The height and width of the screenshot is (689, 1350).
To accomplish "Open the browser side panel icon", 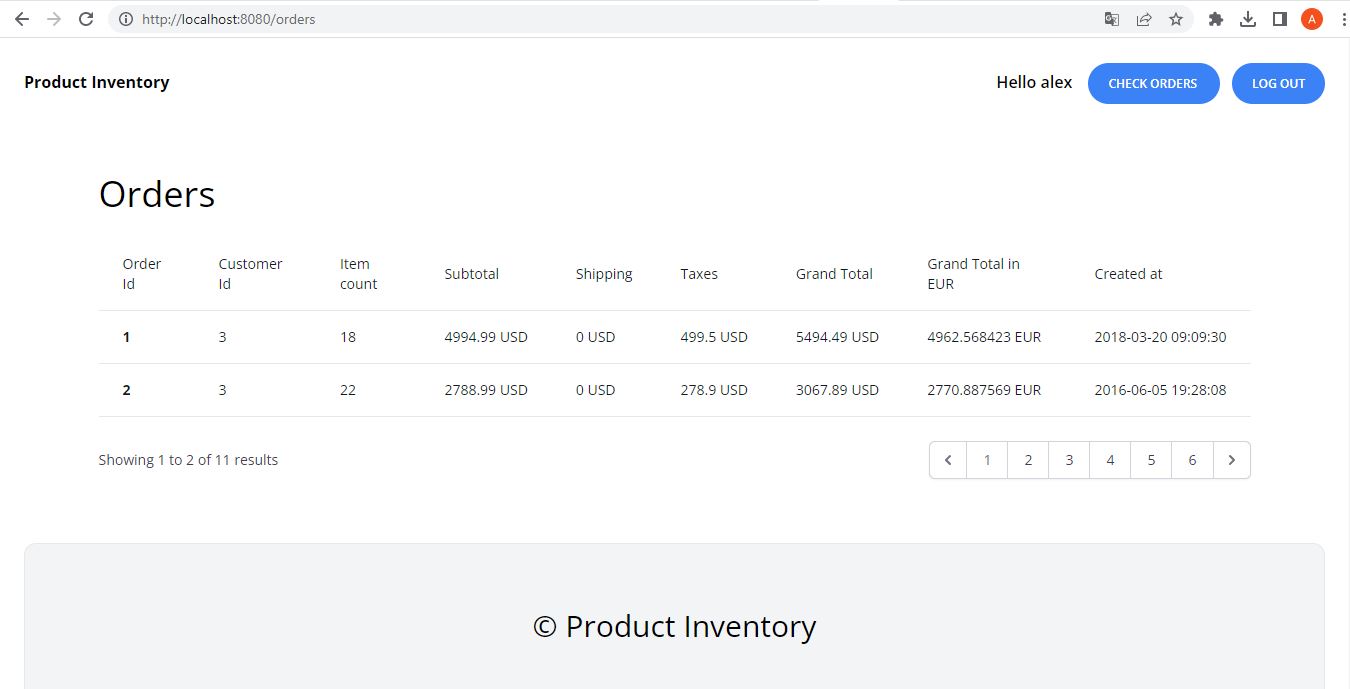I will [x=1279, y=18].
